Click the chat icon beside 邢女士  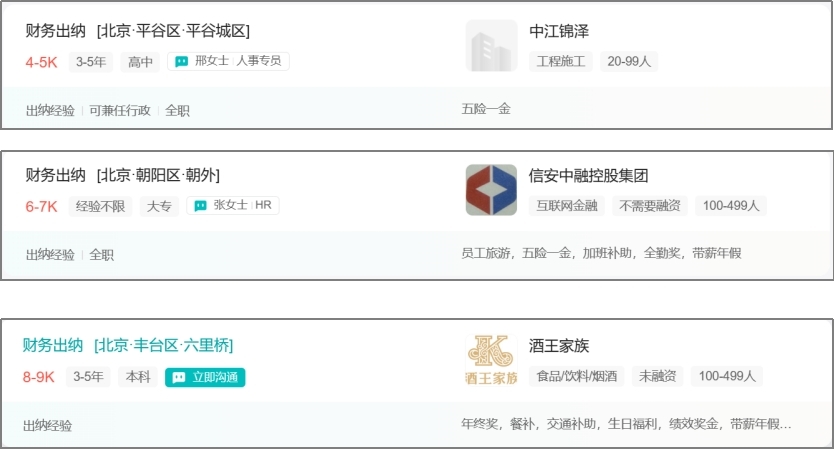(x=181, y=61)
